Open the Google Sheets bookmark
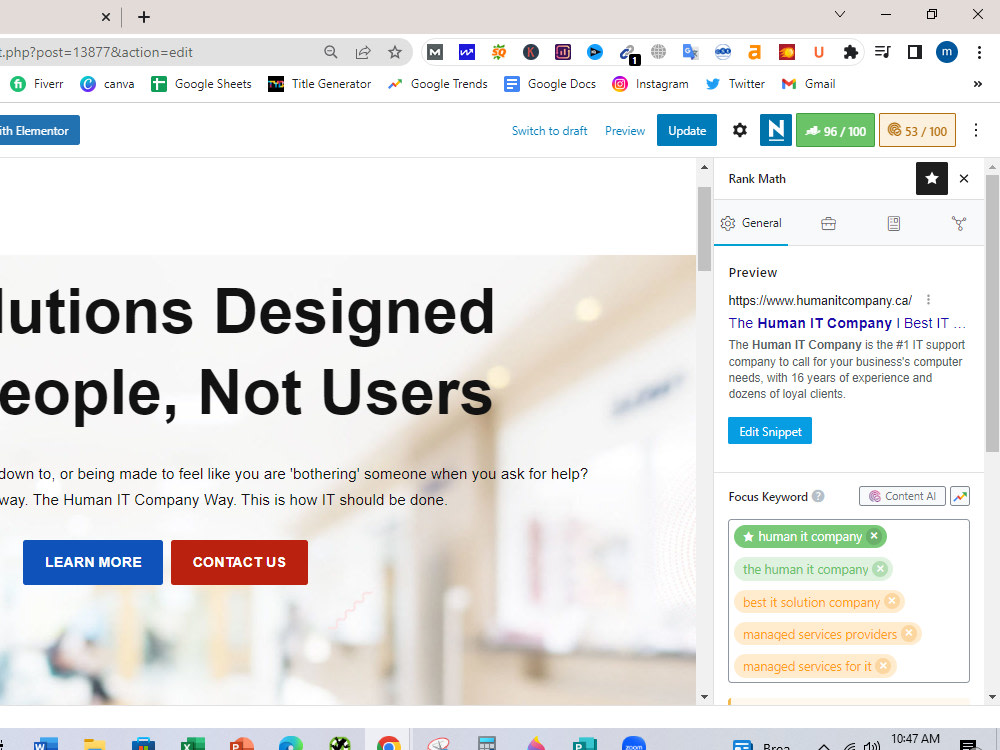The width and height of the screenshot is (1000, 750). pyautogui.click(x=201, y=84)
